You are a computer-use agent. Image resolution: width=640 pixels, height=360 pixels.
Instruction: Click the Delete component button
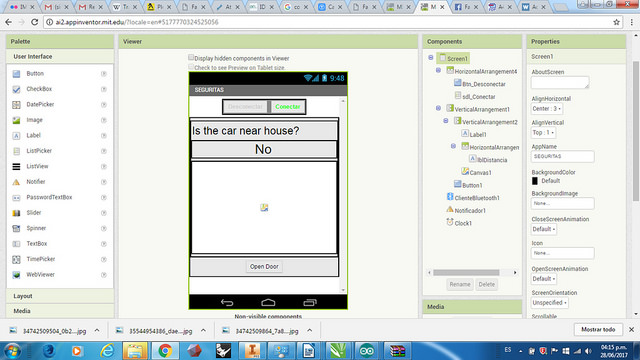[487, 284]
